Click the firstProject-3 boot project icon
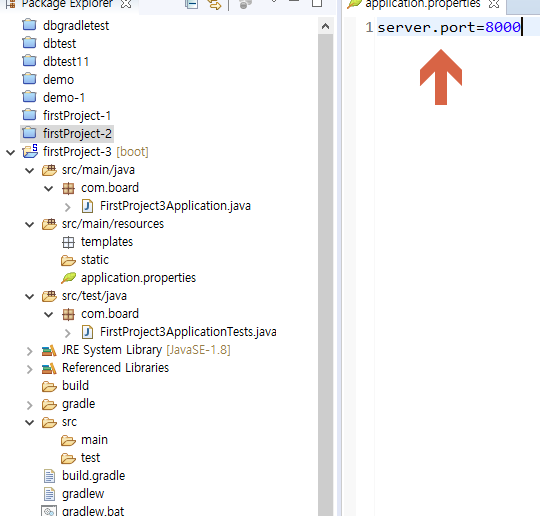The width and height of the screenshot is (540, 516). (x=30, y=151)
